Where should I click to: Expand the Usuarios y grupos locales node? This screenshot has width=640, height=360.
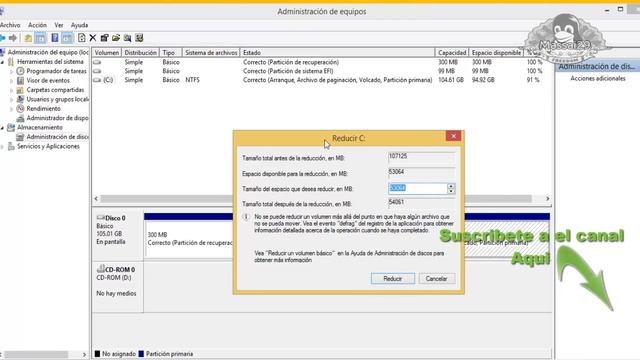(11, 99)
